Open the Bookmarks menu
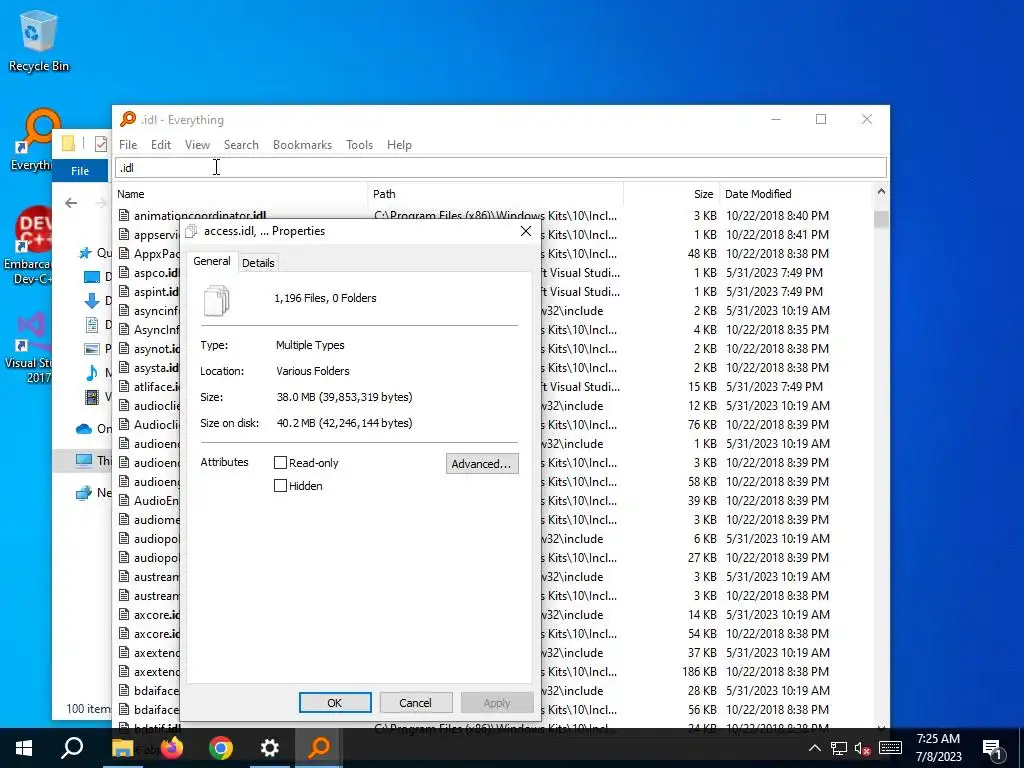 pos(302,145)
